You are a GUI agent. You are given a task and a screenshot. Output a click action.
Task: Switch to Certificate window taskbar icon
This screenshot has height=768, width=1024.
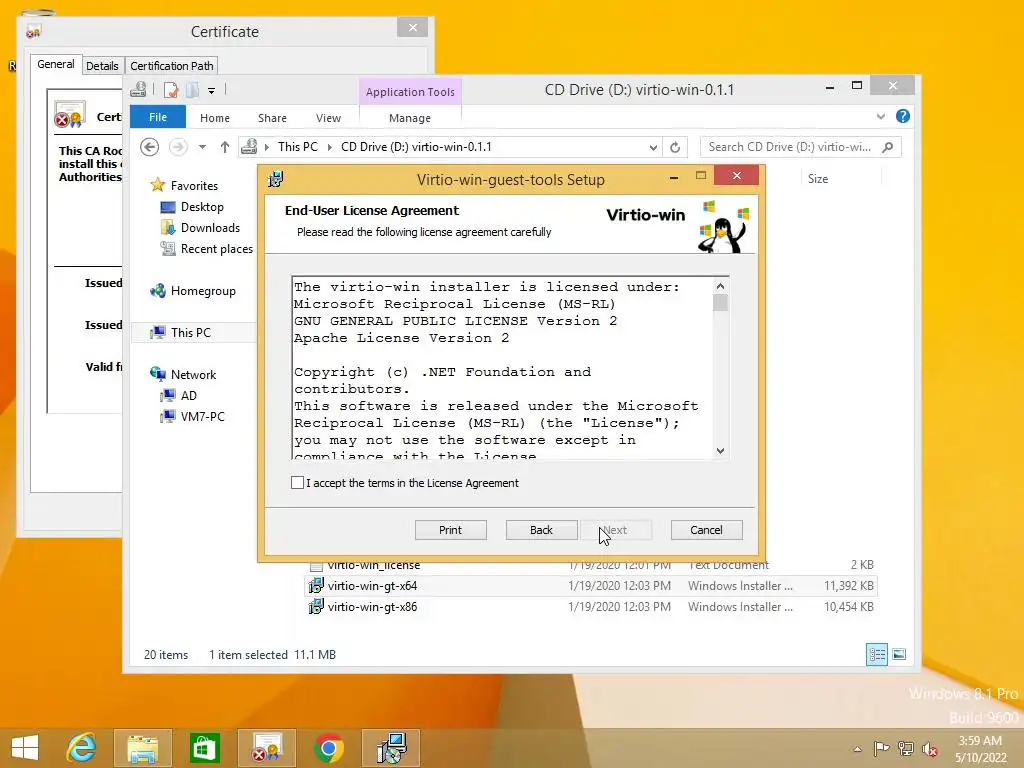tap(266, 748)
